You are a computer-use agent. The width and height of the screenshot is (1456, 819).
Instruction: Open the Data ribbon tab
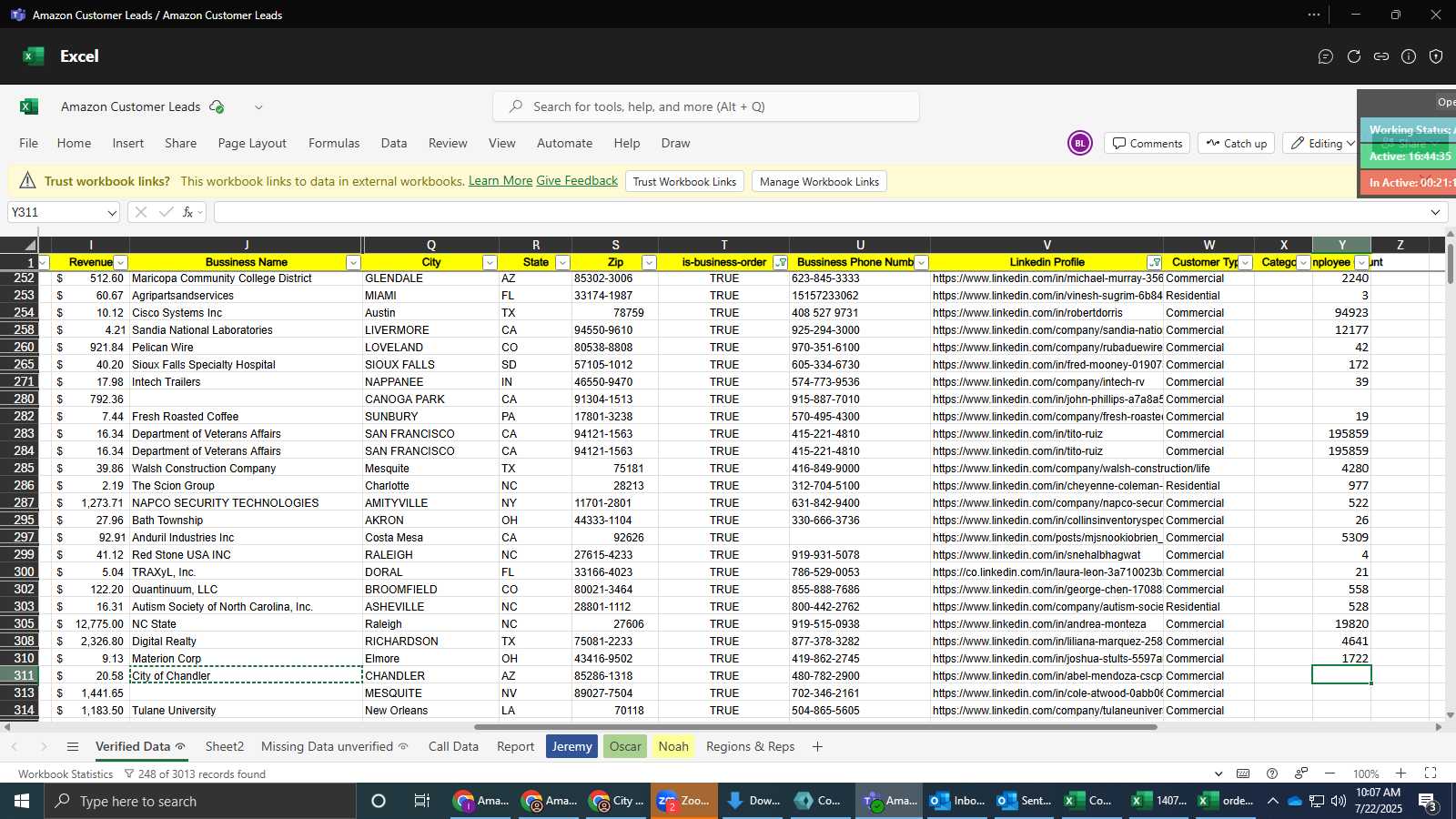click(x=394, y=143)
